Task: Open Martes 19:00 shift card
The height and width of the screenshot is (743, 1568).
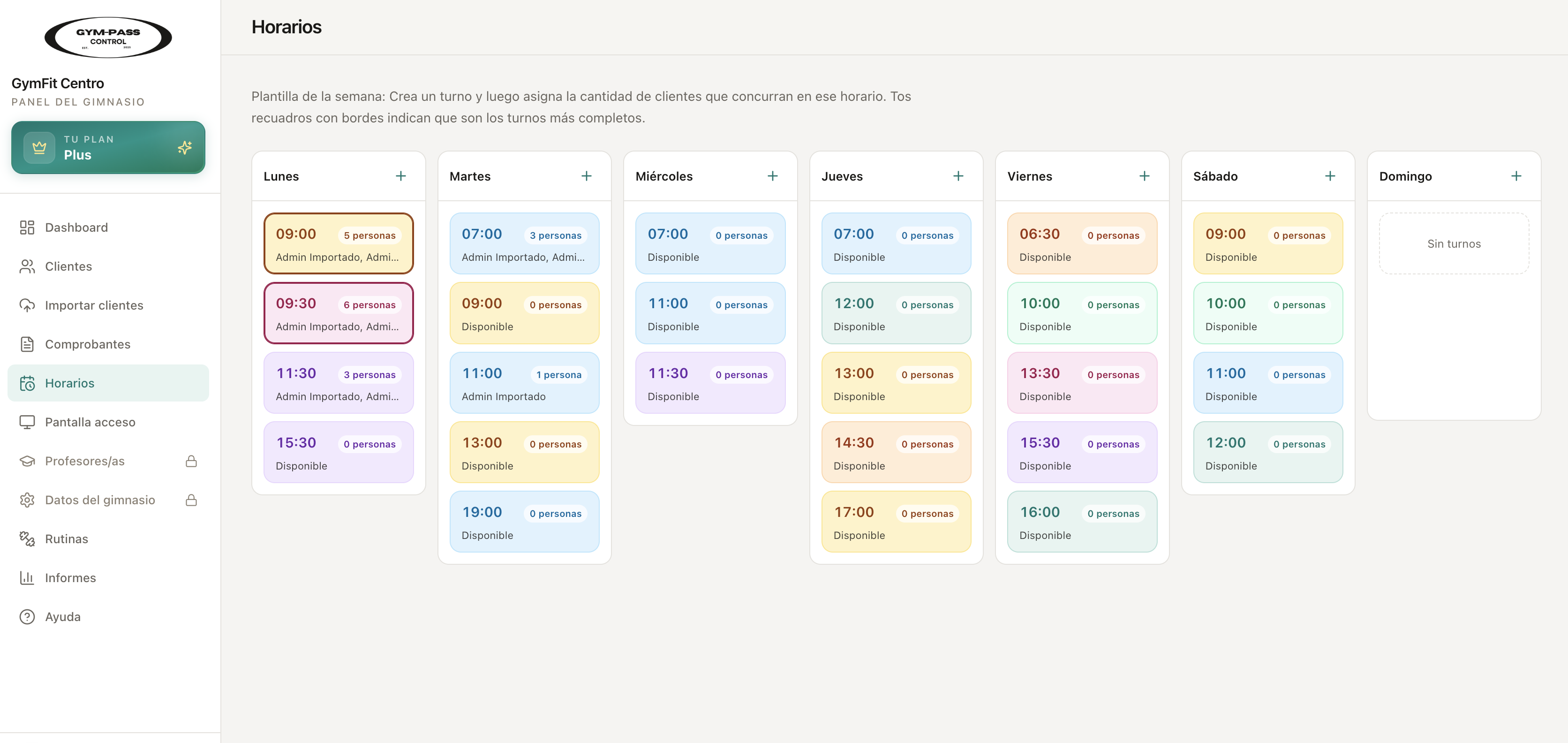Action: (x=524, y=522)
